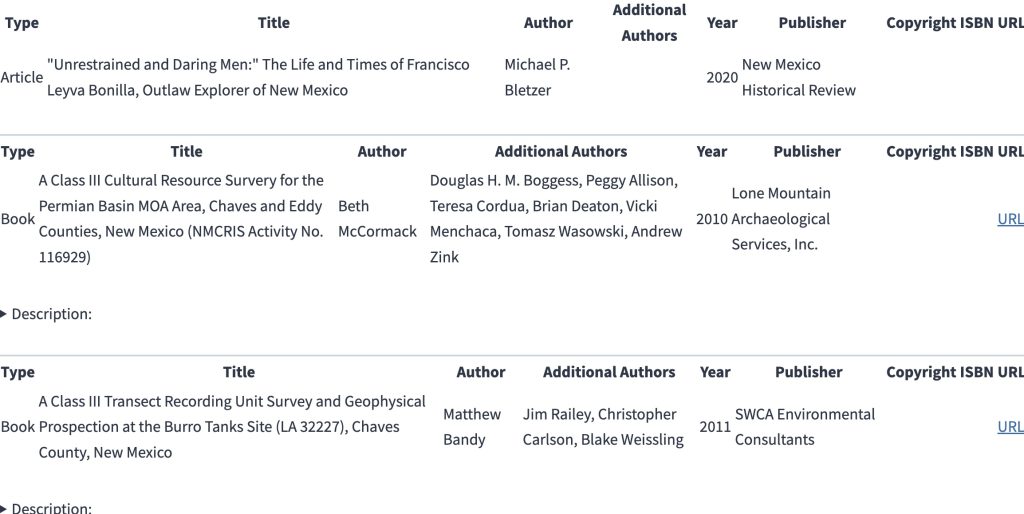Select author Beth McCormack
This screenshot has width=1024, height=514.
click(377, 219)
